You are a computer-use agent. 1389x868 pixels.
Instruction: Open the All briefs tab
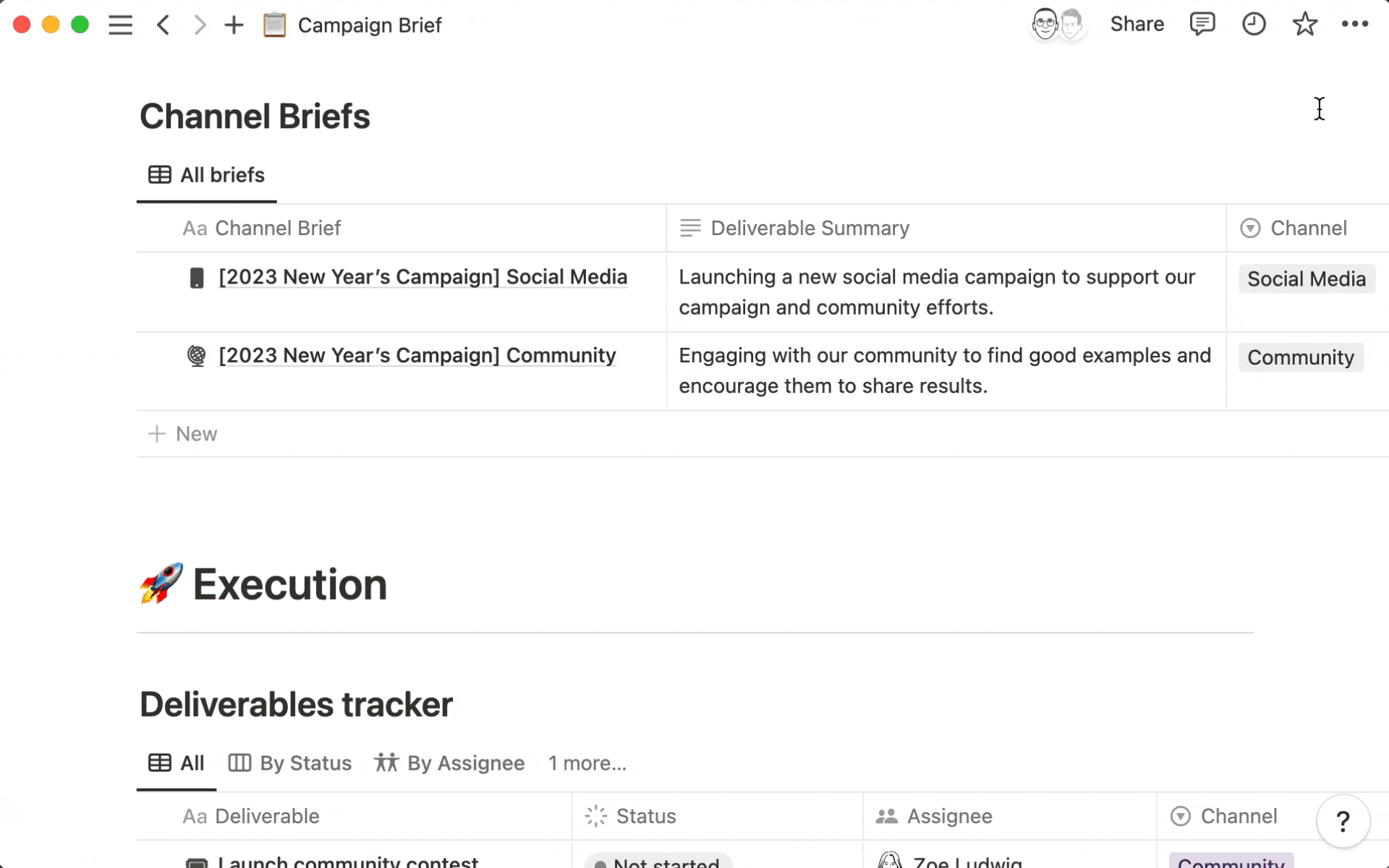coord(206,176)
